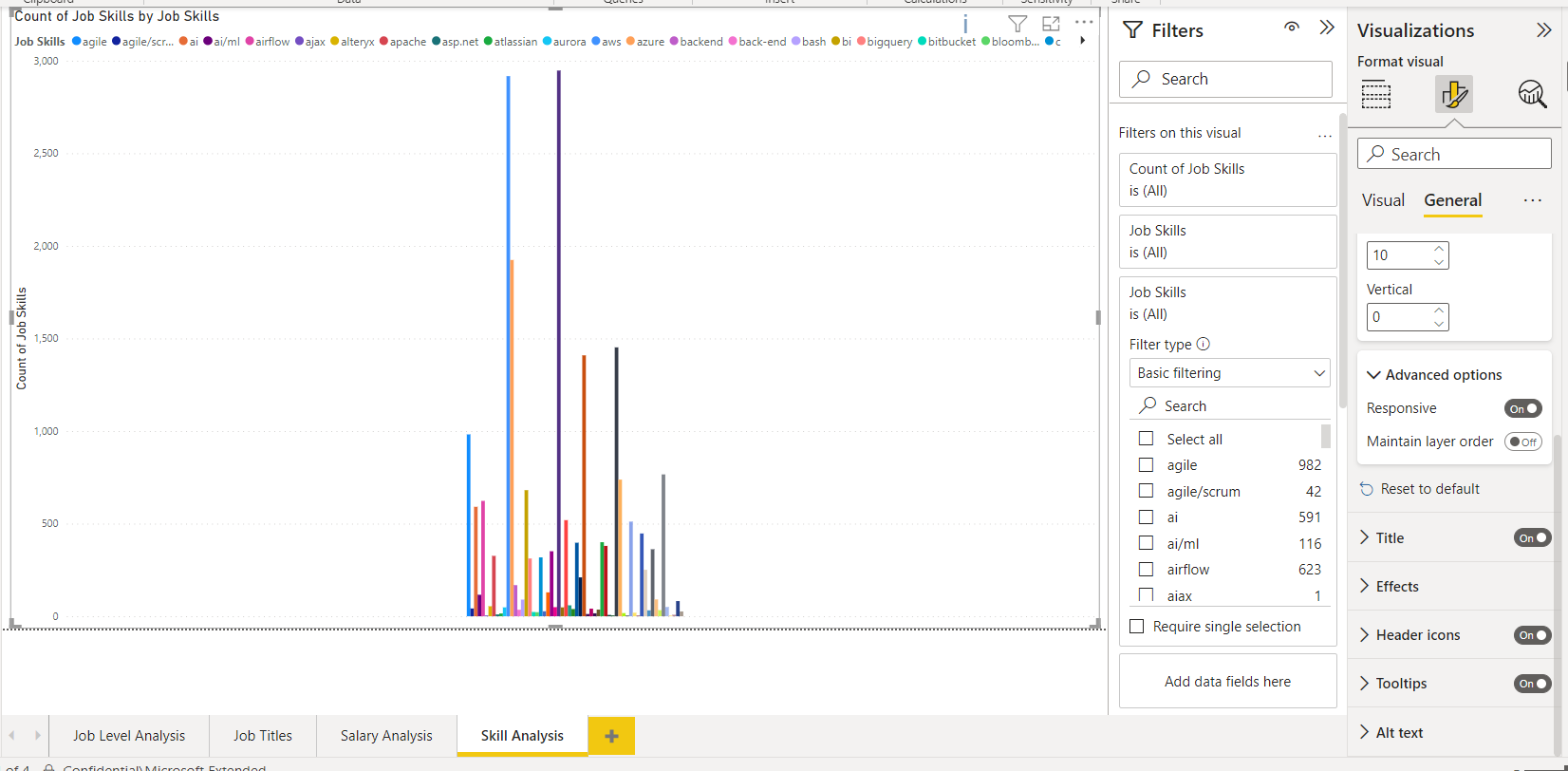Click the Filters pane Search box
Viewport: 1568px width, 771px height.
pos(1225,79)
